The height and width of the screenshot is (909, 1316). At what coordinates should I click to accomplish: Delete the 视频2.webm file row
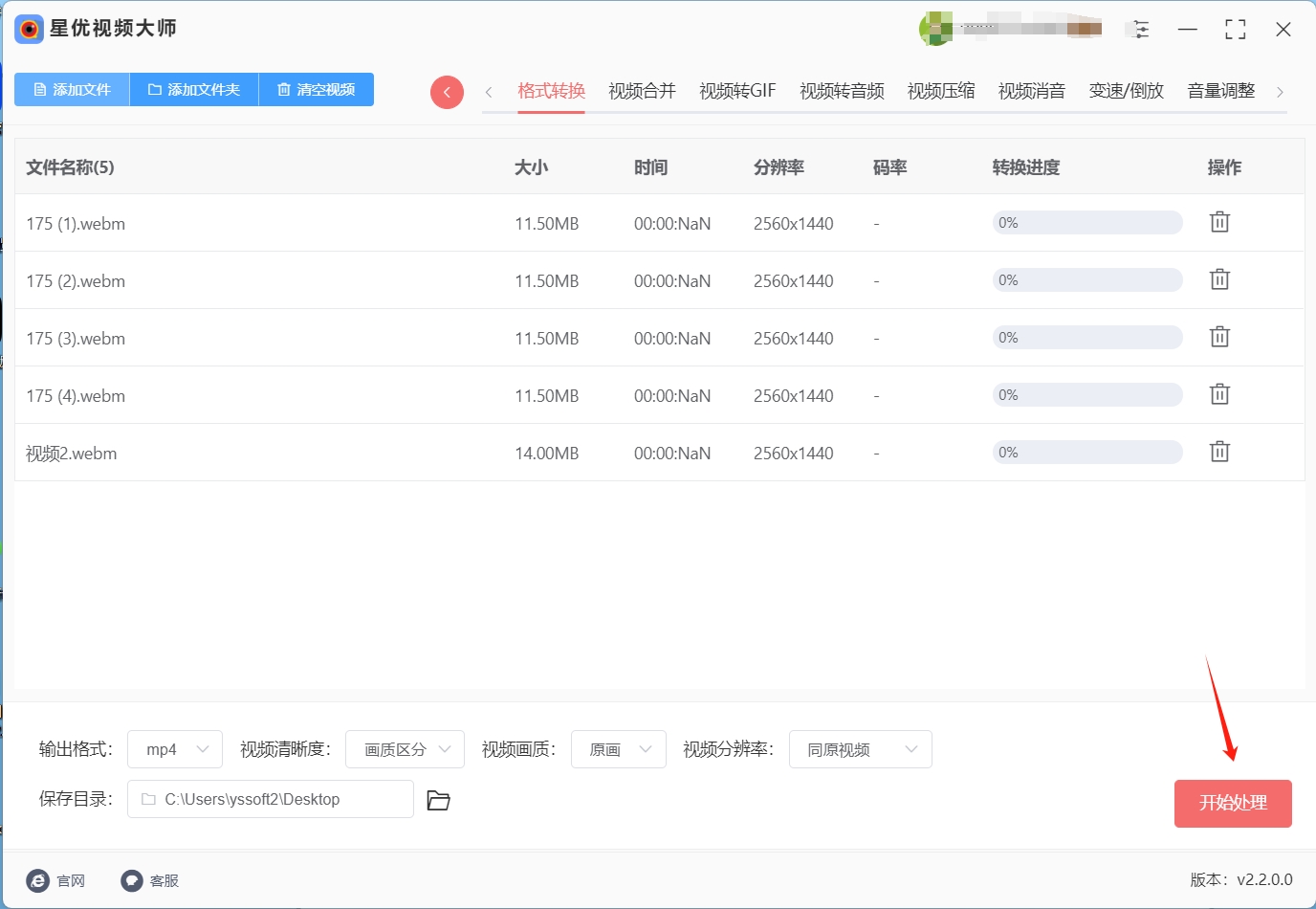(x=1219, y=452)
